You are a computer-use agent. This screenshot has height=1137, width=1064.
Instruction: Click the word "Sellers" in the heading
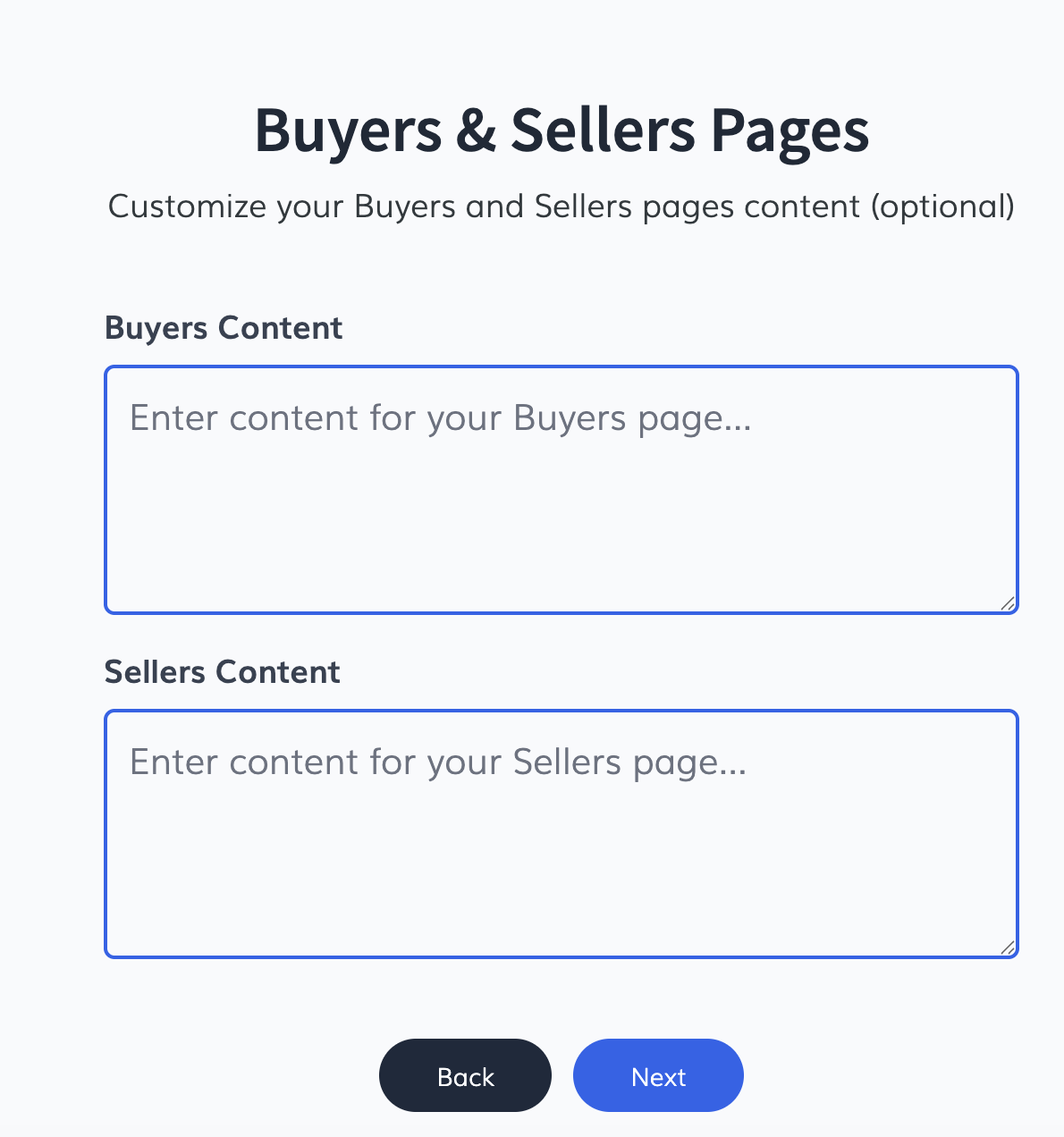(602, 131)
